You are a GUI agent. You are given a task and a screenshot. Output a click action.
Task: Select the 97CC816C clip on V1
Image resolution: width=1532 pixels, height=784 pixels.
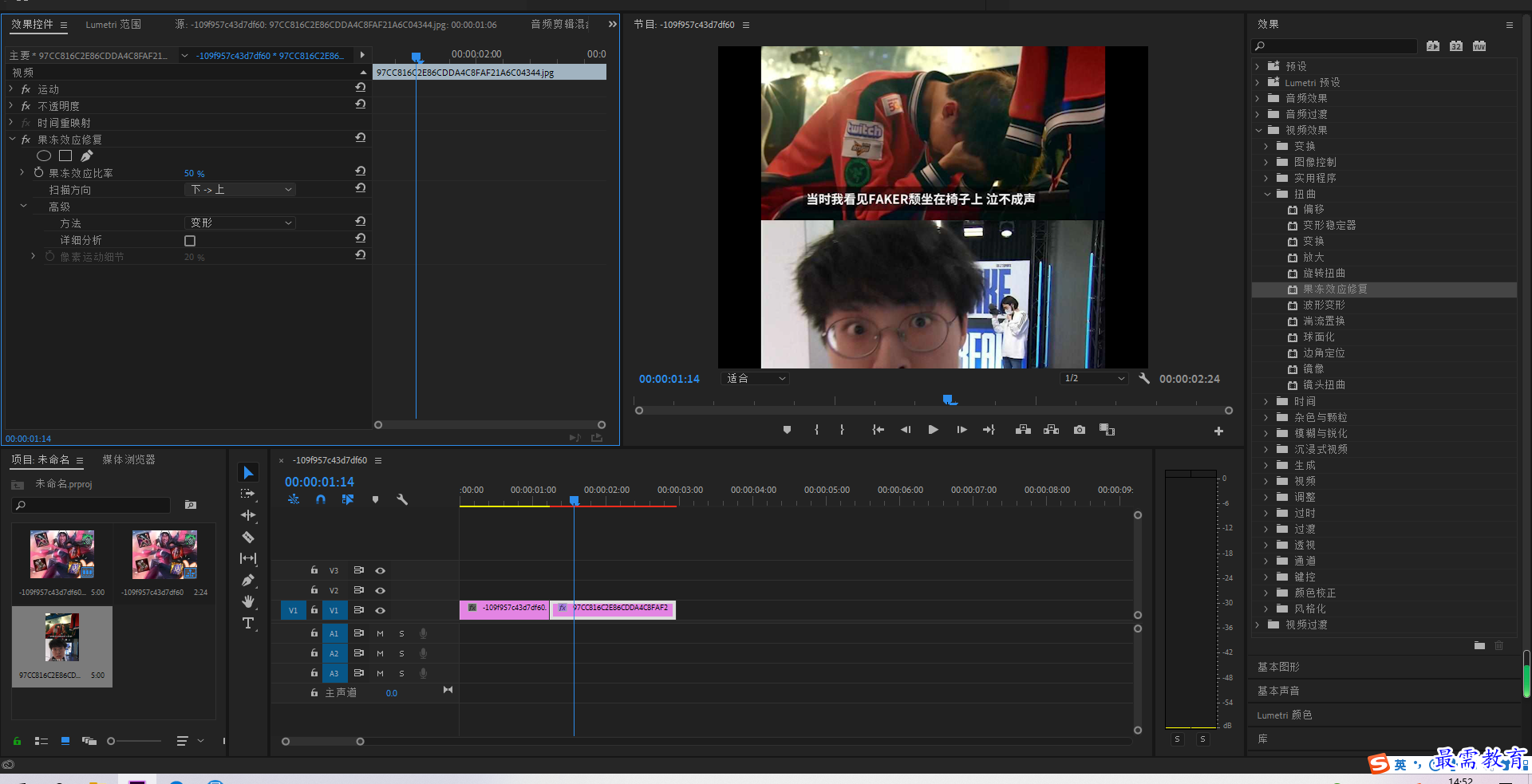coord(614,609)
